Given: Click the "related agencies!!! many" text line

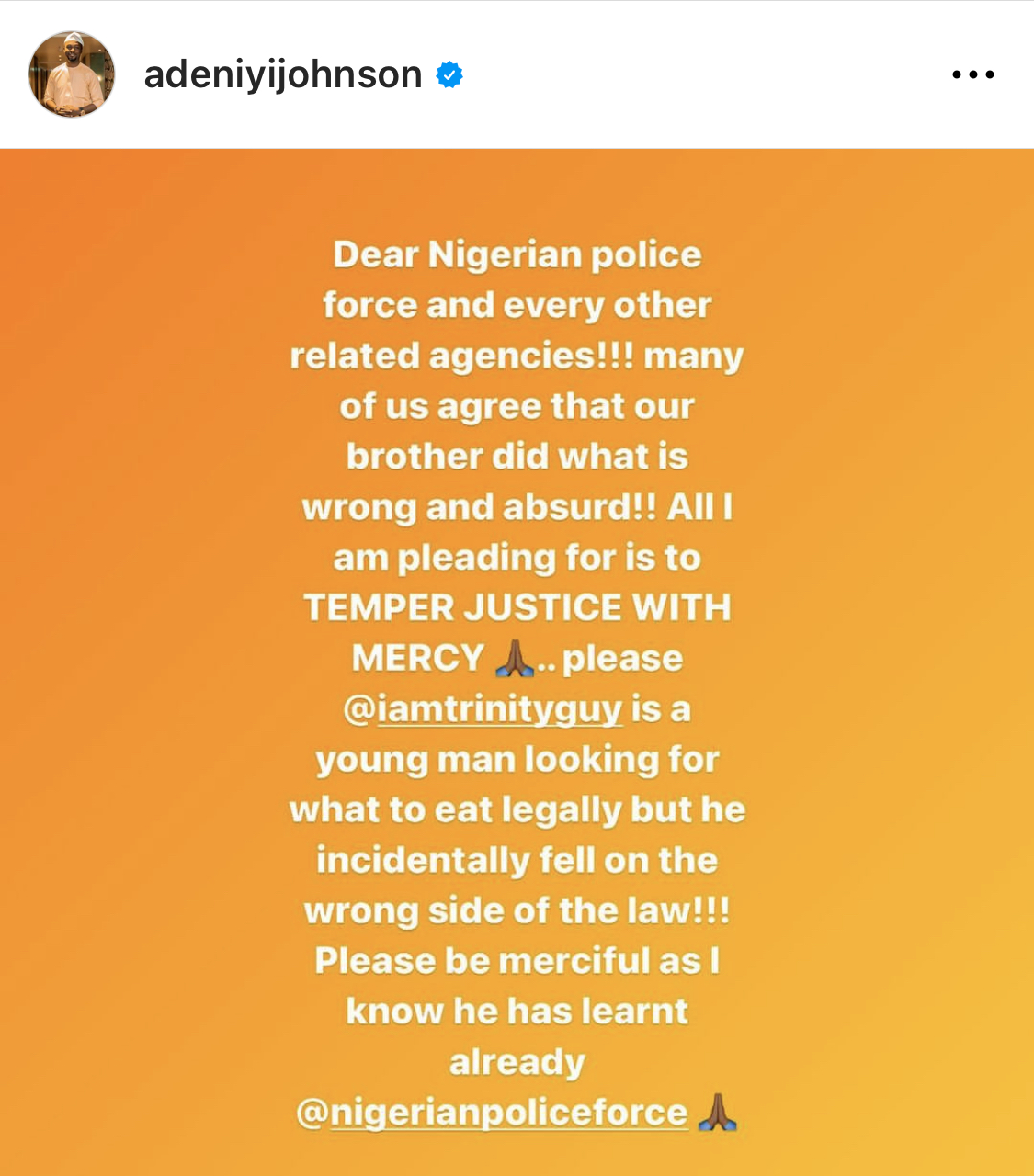Looking at the screenshot, I should (517, 356).
